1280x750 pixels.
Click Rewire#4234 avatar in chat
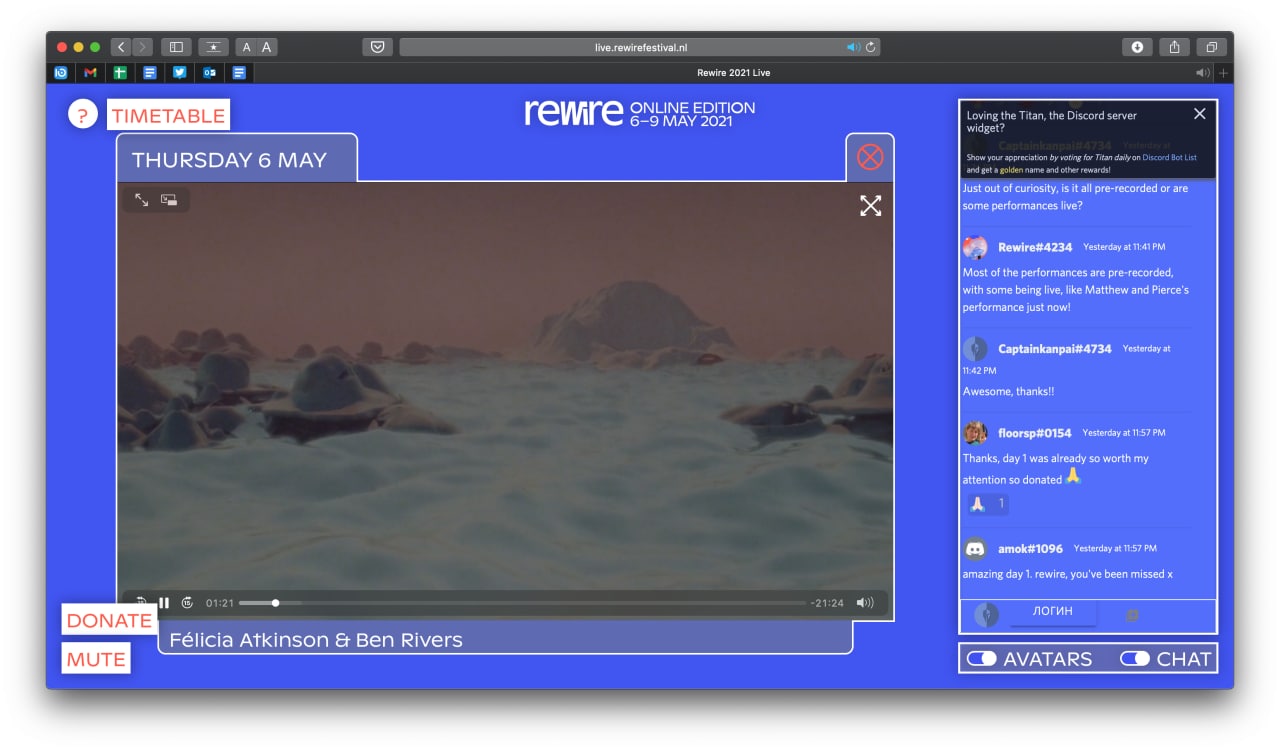(975, 247)
